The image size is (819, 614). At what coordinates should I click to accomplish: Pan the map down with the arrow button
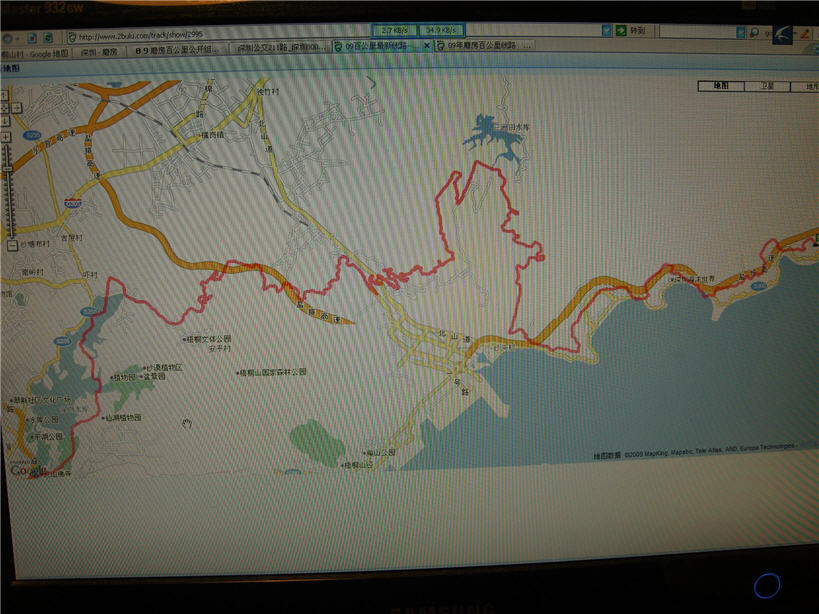coord(5,121)
